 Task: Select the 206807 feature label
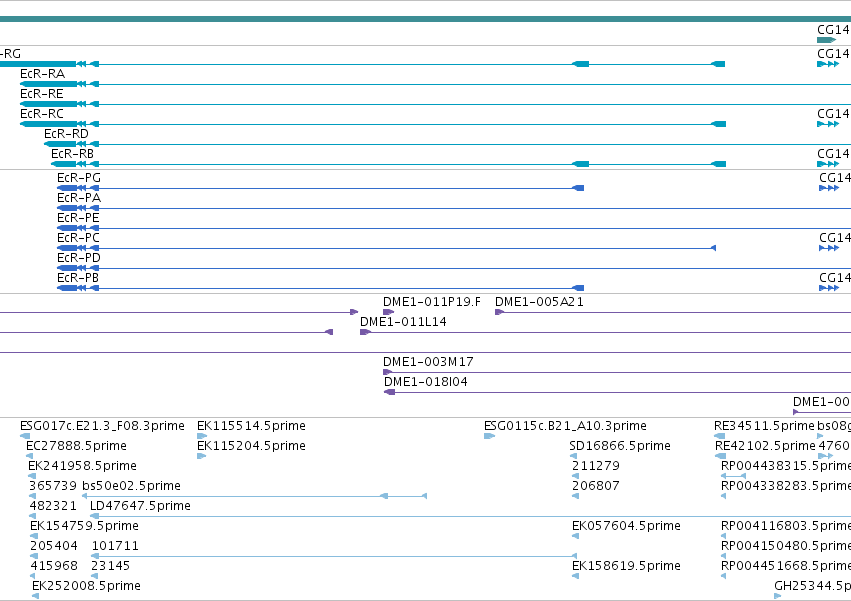pos(596,486)
